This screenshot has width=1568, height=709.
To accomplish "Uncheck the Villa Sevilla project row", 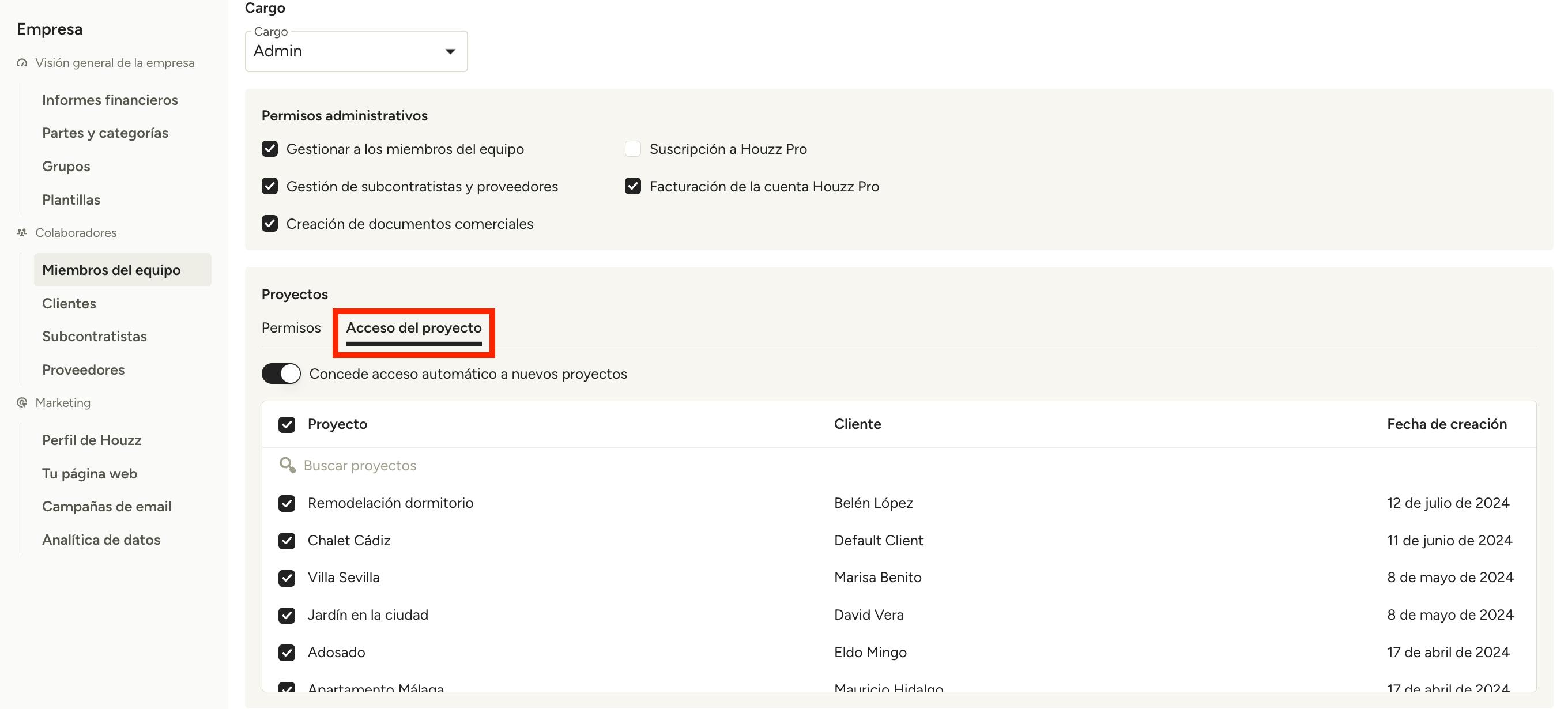I will pos(287,578).
